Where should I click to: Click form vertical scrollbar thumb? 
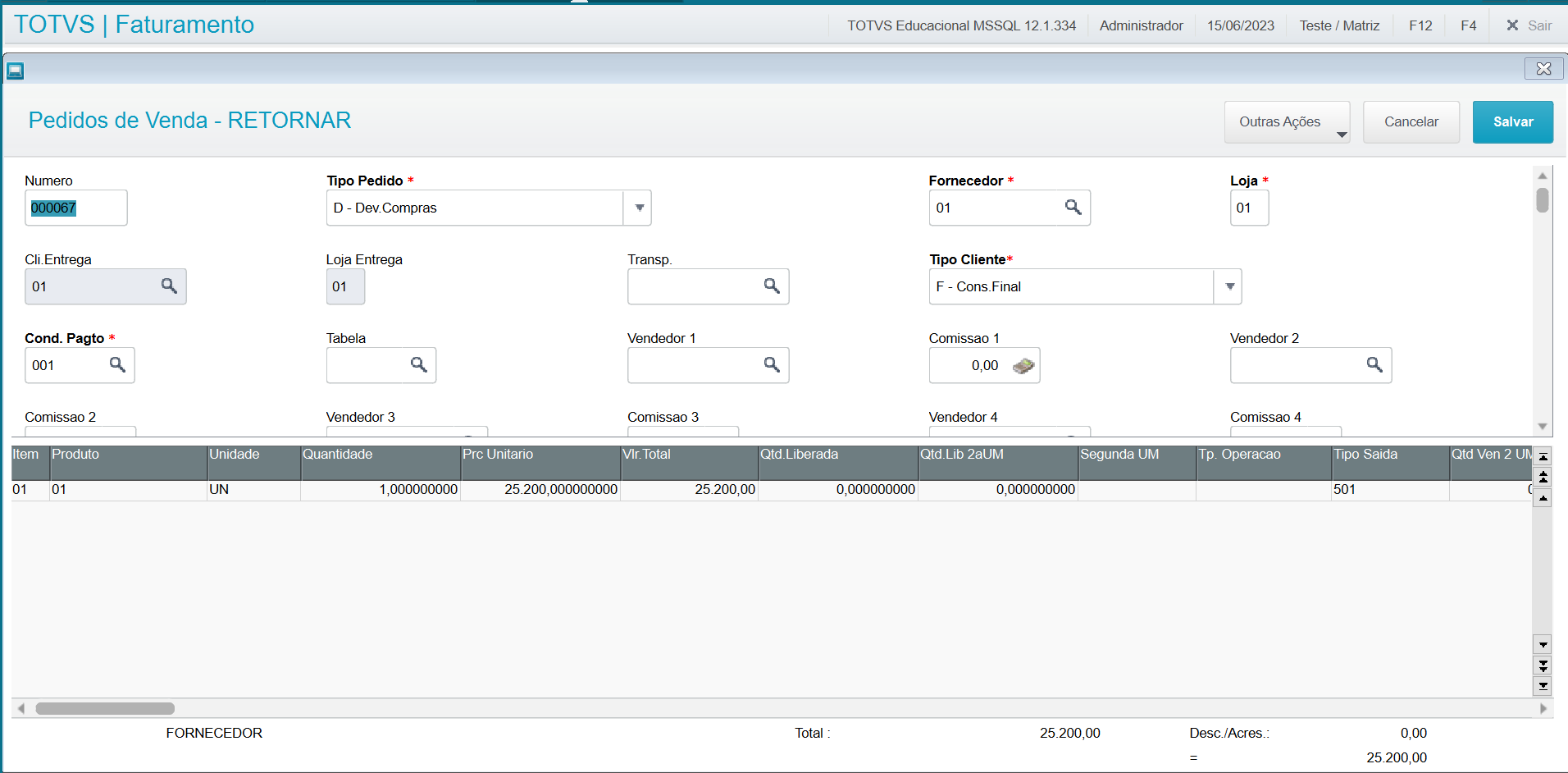click(x=1543, y=200)
